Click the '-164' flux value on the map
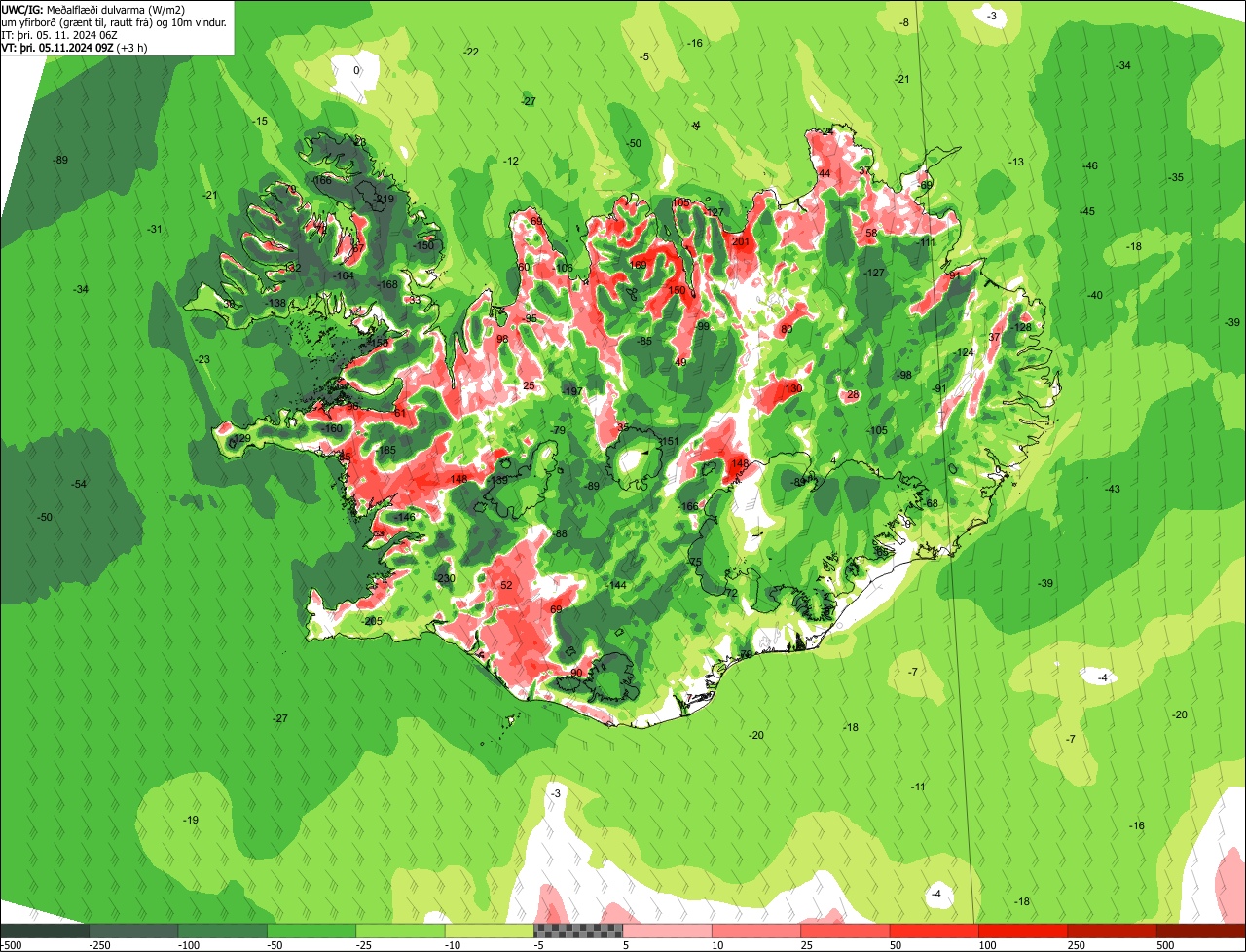Image resolution: width=1246 pixels, height=952 pixels. point(345,275)
